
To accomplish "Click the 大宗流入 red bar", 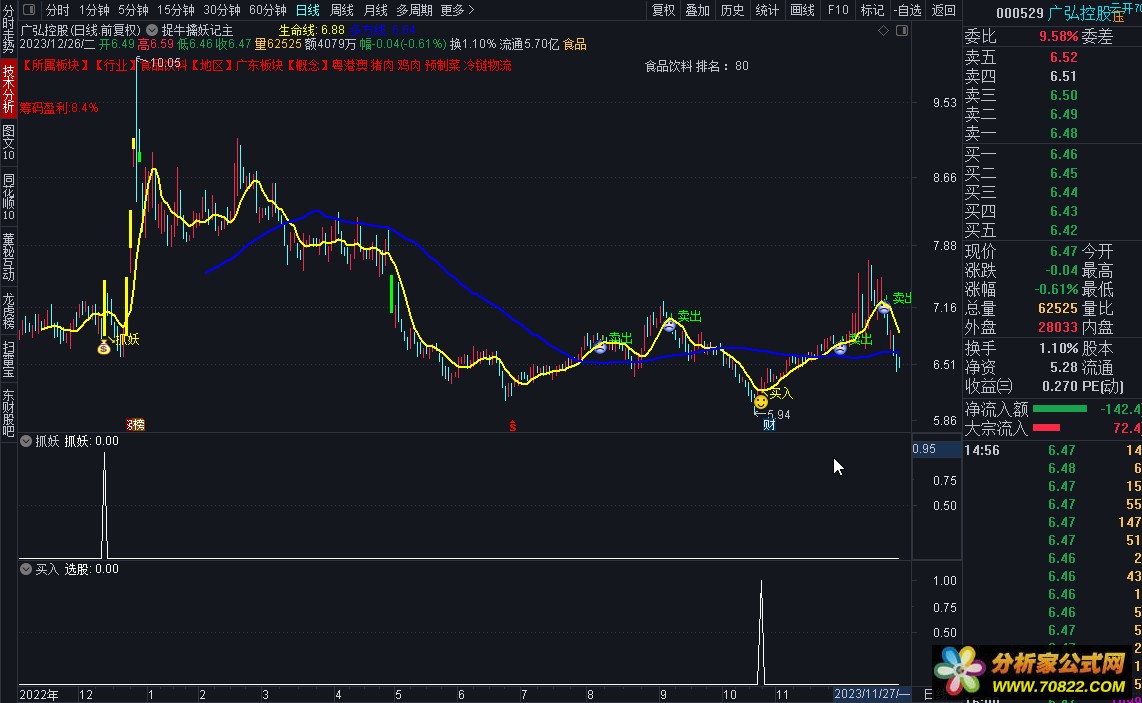I will pos(1046,428).
